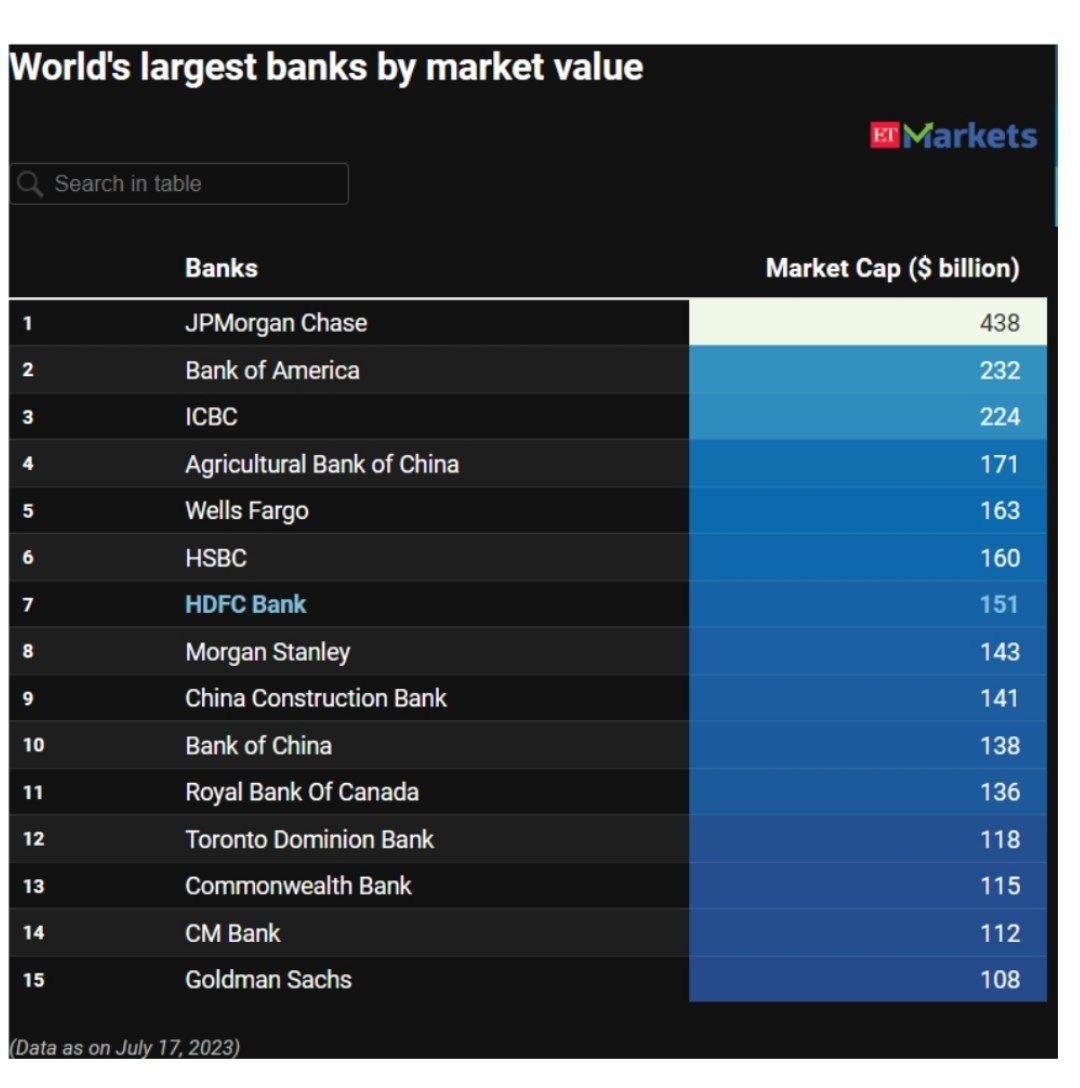Click the ET Markets logo
The width and height of the screenshot is (1080, 1088).
(x=954, y=135)
